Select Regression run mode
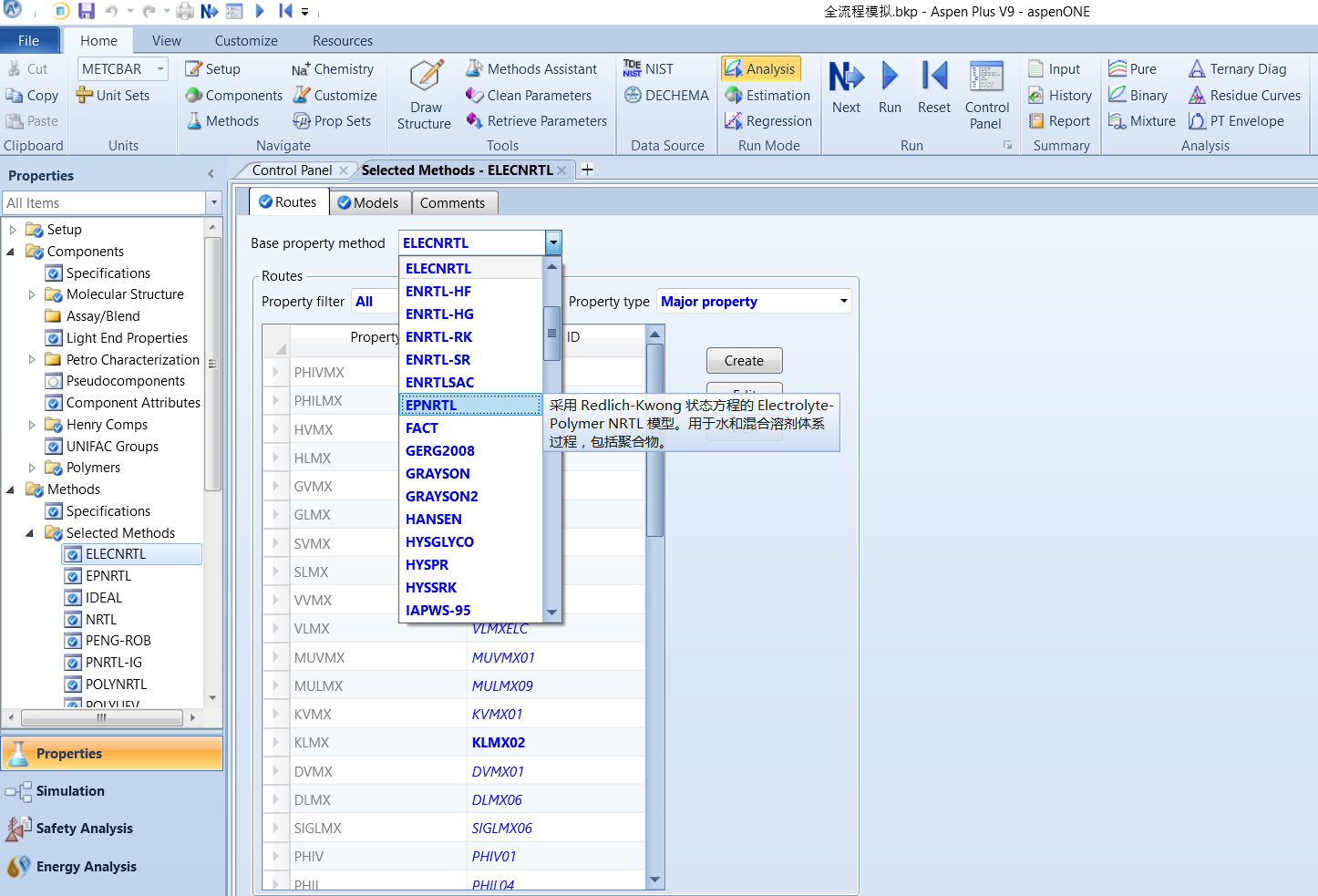1318x896 pixels. click(x=768, y=120)
